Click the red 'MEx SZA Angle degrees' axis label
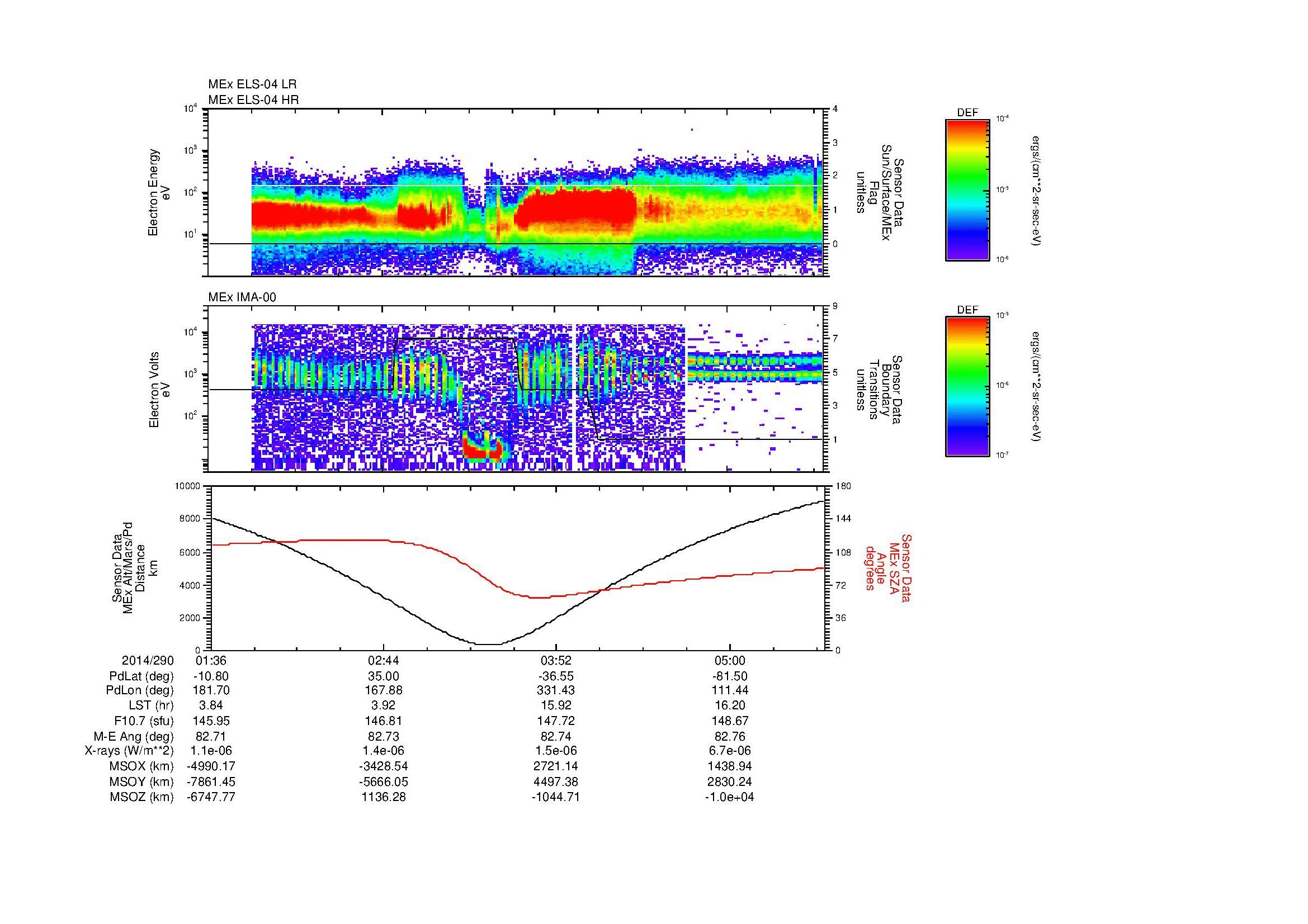This screenshot has width=1308, height=924. pyautogui.click(x=888, y=568)
